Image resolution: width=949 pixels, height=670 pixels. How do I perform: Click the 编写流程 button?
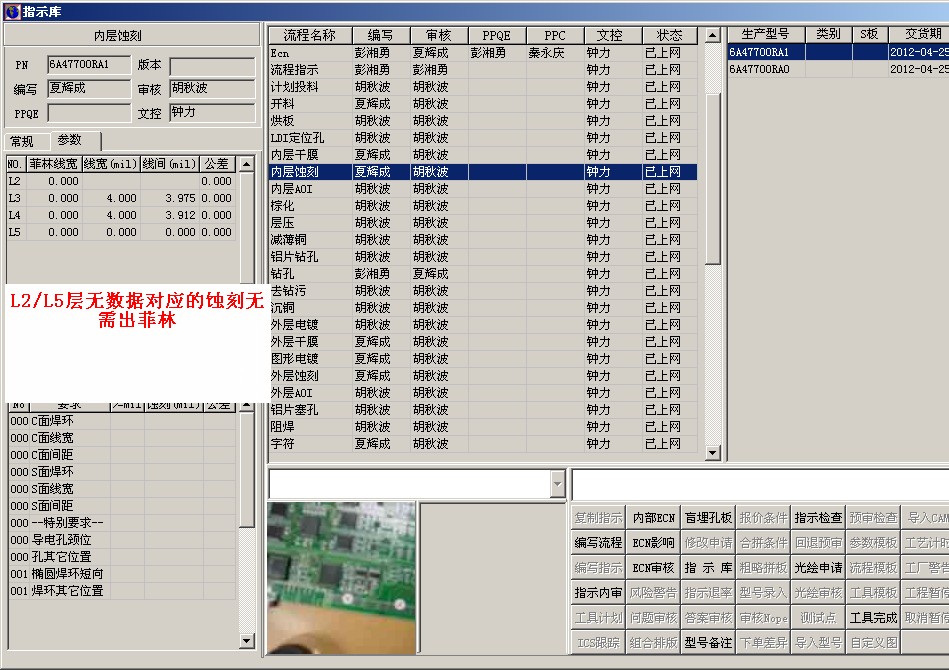tap(598, 543)
